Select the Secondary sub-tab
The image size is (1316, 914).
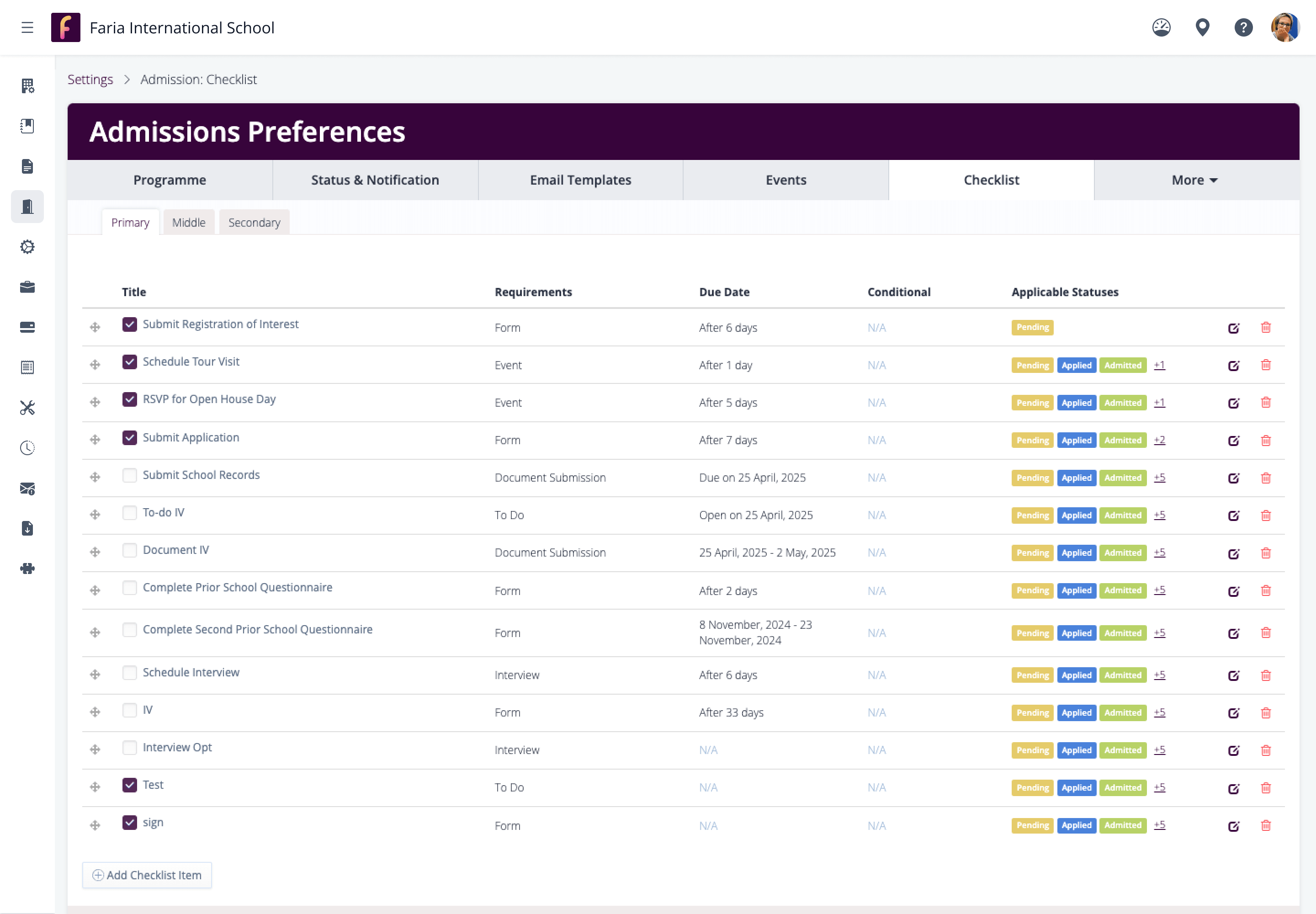click(x=254, y=222)
